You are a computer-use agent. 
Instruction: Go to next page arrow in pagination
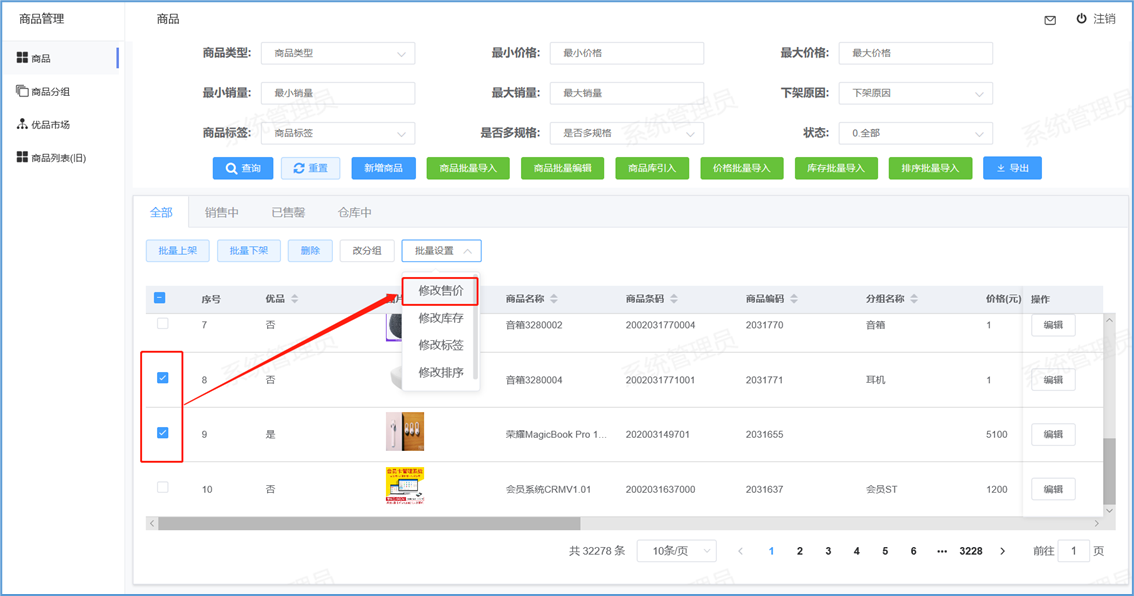1003,551
